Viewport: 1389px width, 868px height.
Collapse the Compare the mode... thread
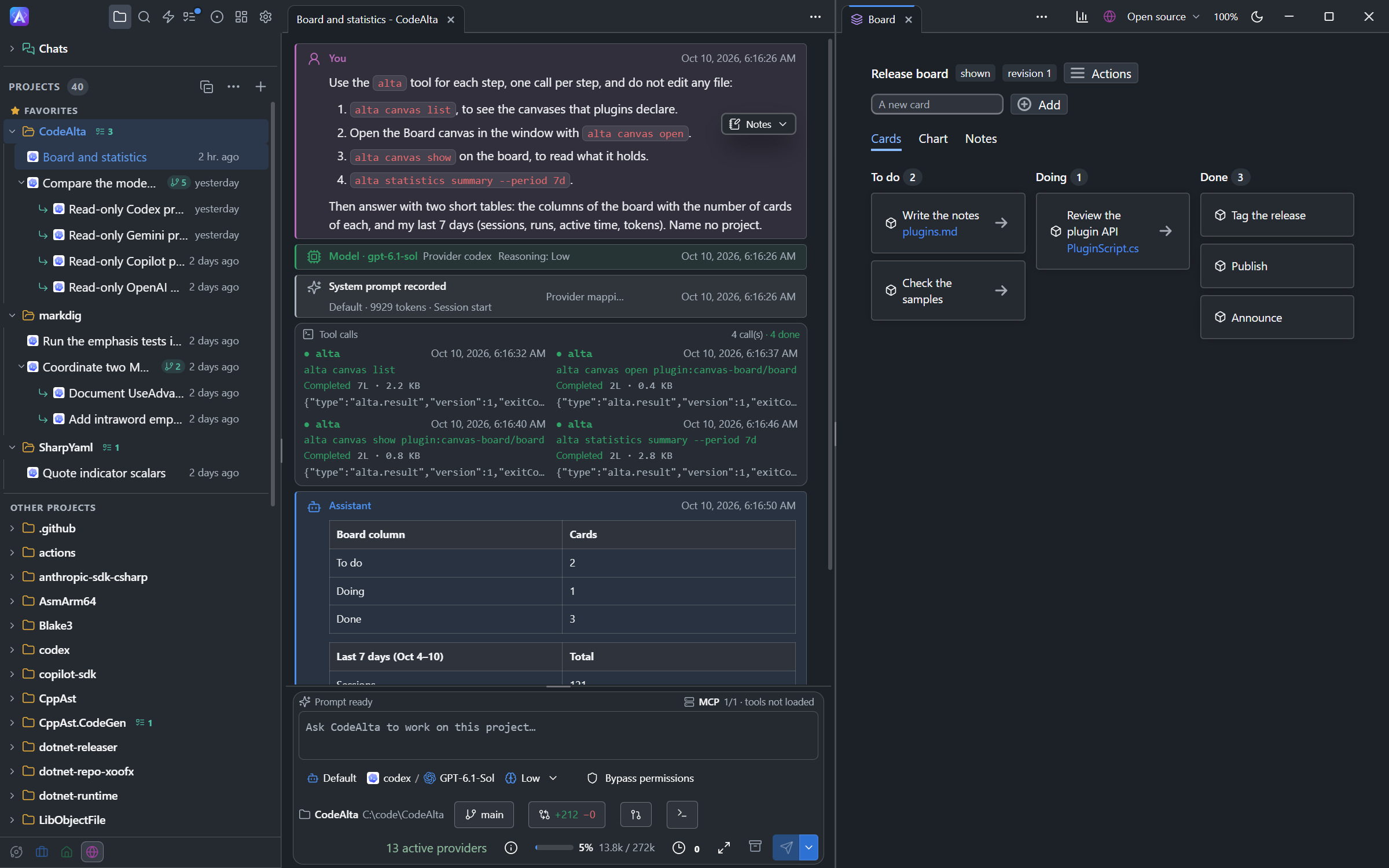[x=21, y=183]
